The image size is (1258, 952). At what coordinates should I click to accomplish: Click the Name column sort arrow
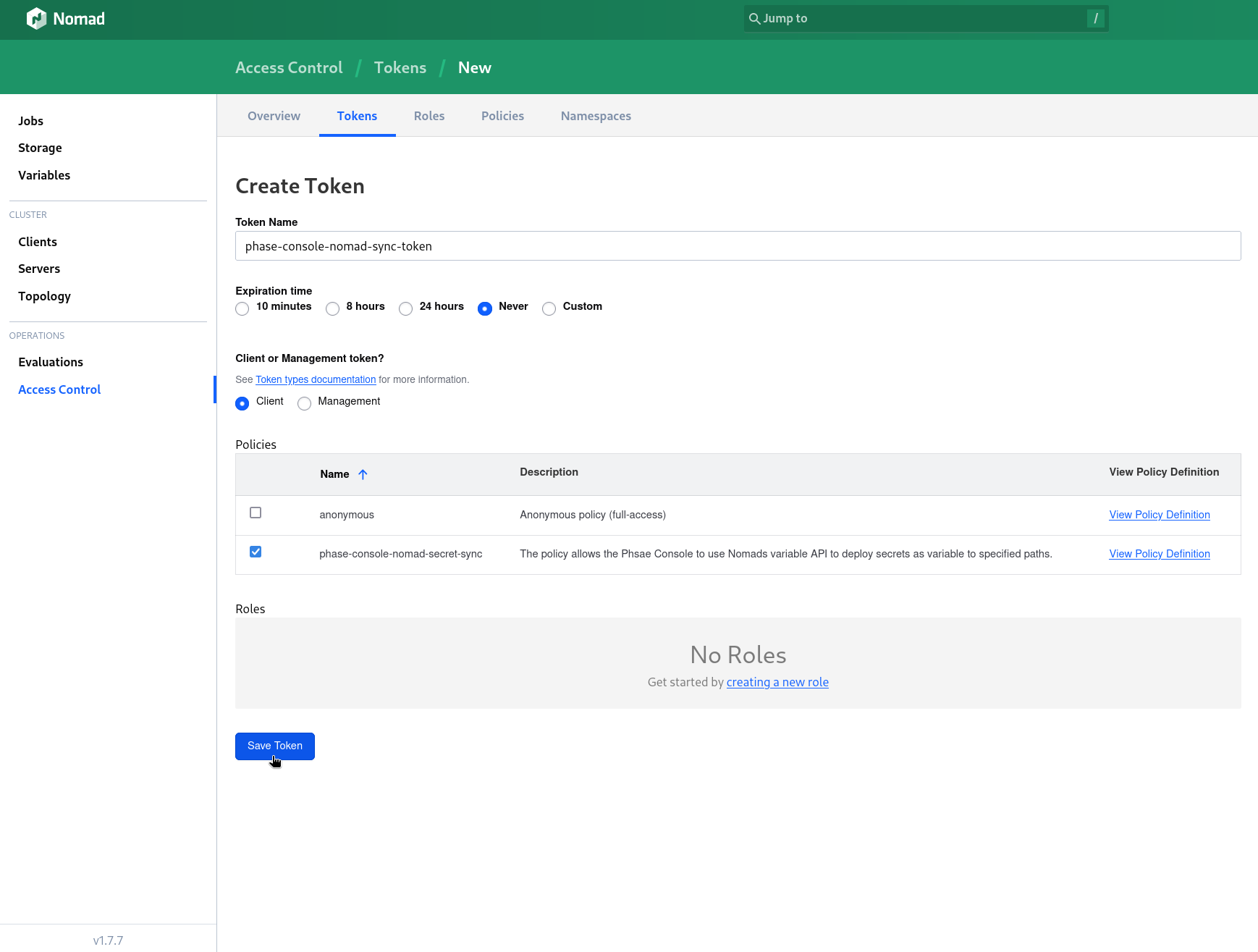[363, 474]
